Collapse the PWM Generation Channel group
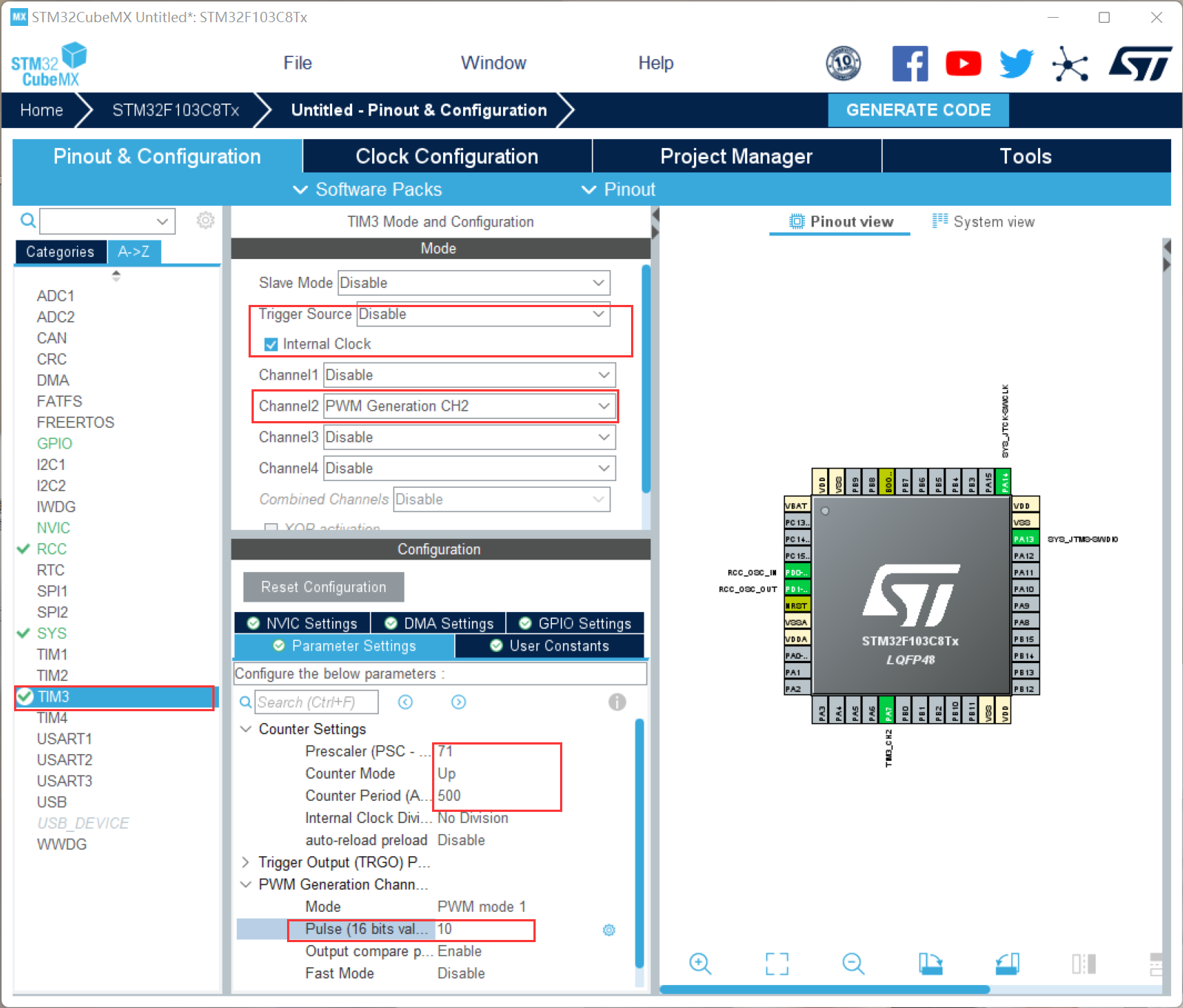1183x1008 pixels. click(x=246, y=884)
